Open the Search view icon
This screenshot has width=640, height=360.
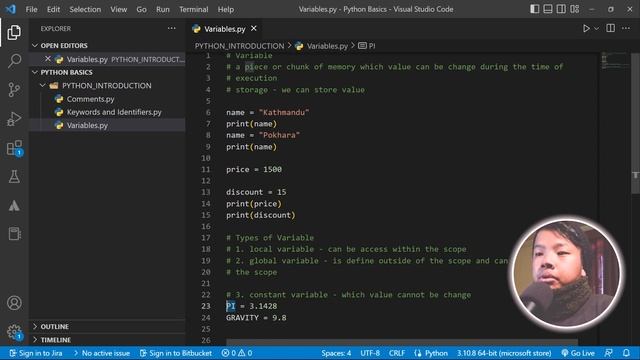click(x=14, y=61)
